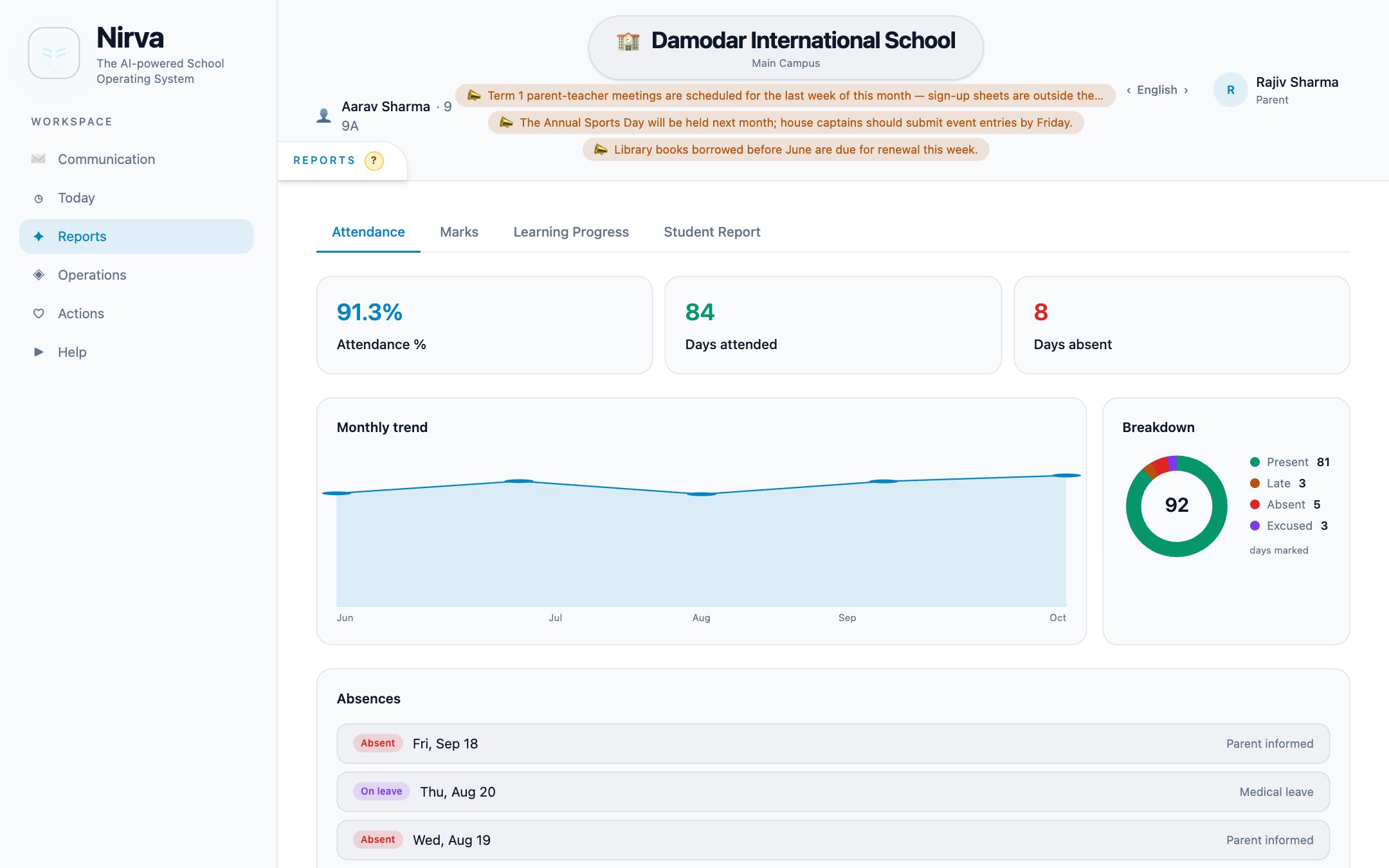This screenshot has width=1389, height=868.
Task: Open Actions in the sidebar
Action: pyautogui.click(x=136, y=313)
